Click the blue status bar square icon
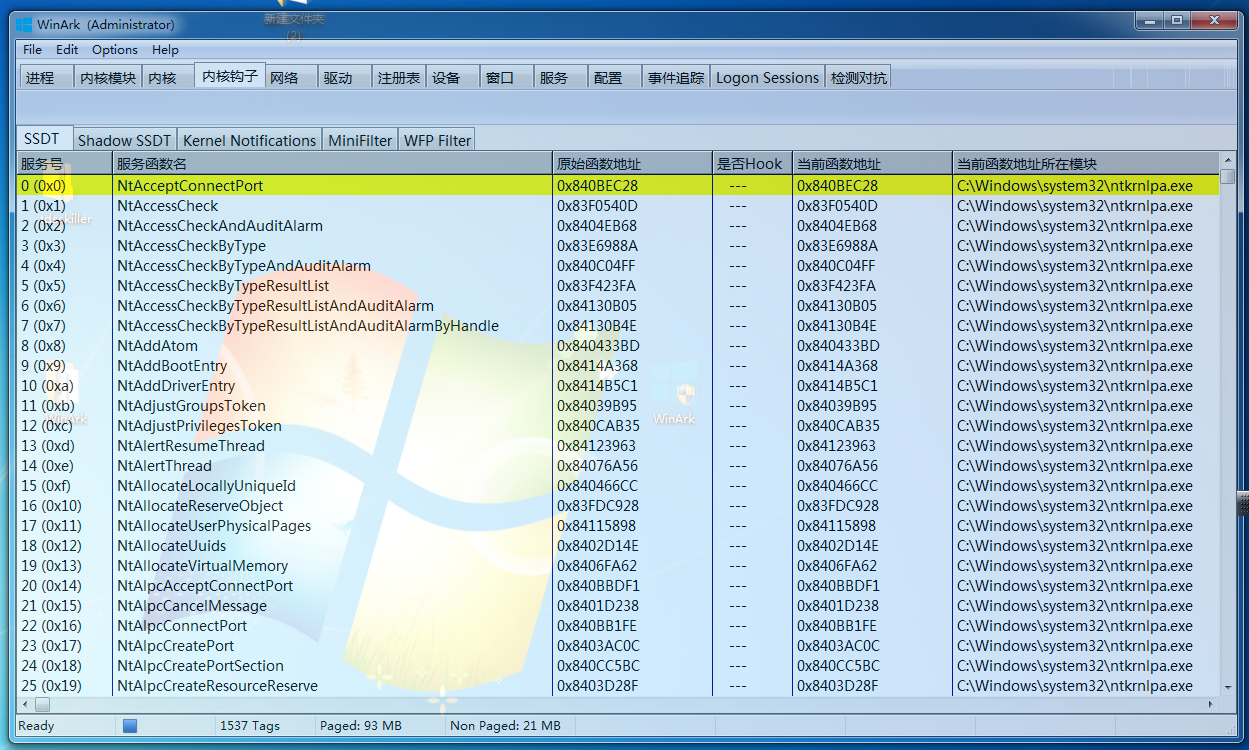 click(x=130, y=726)
